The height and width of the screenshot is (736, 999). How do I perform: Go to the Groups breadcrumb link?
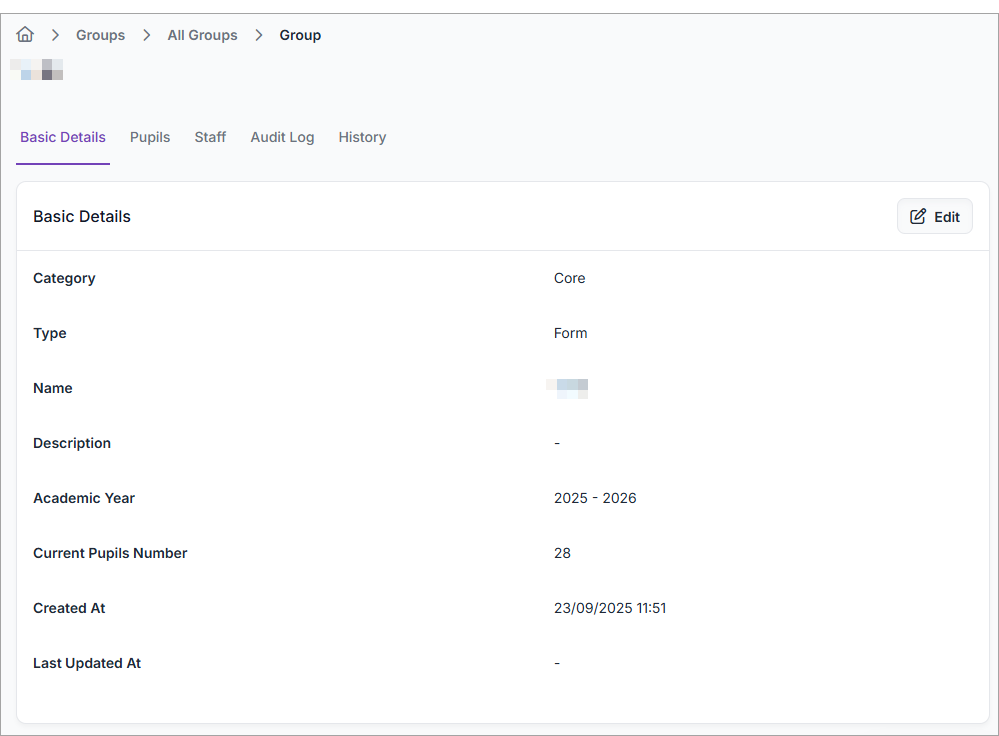coord(101,35)
